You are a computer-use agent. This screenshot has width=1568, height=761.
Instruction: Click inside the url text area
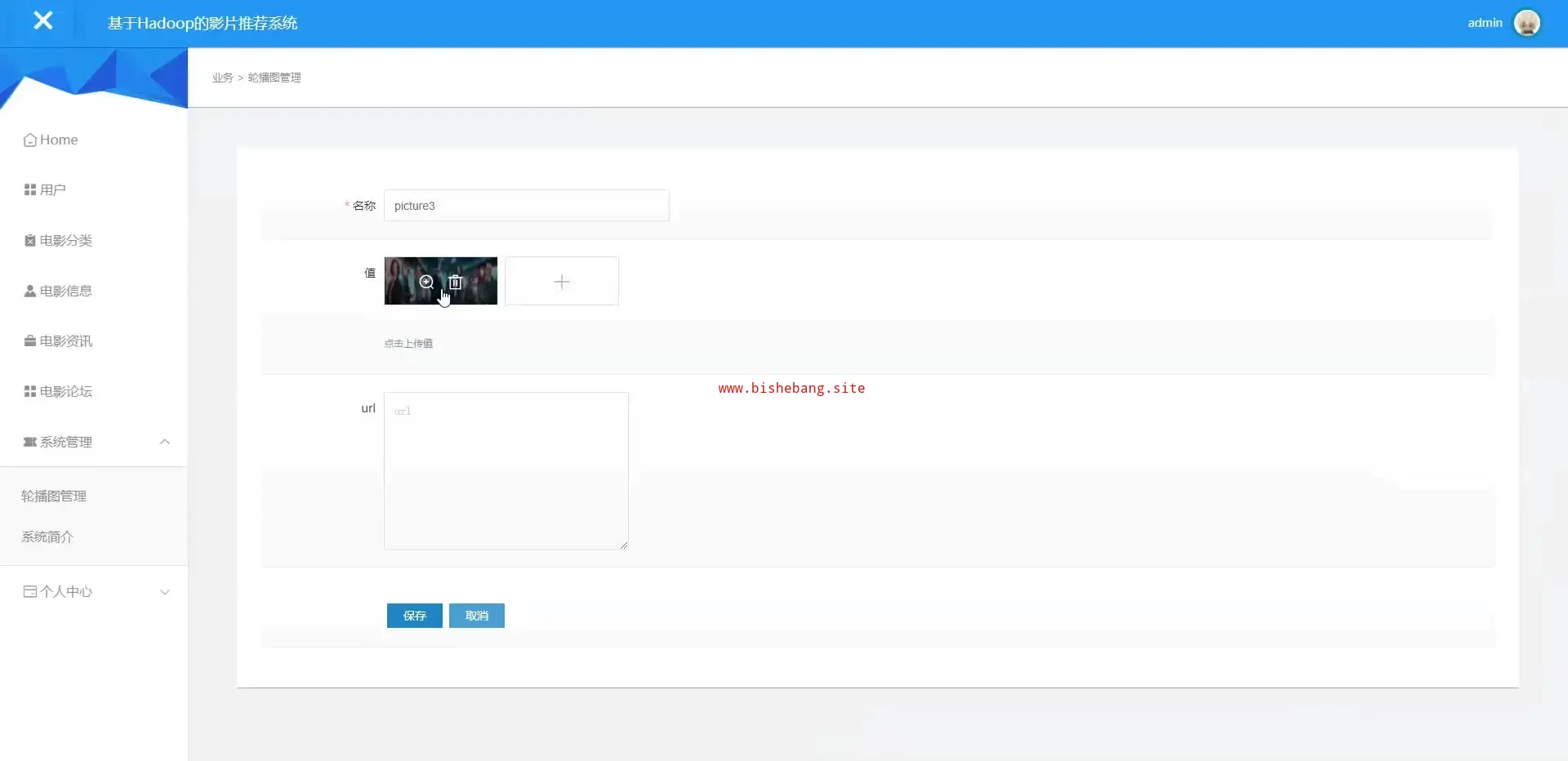(506, 471)
